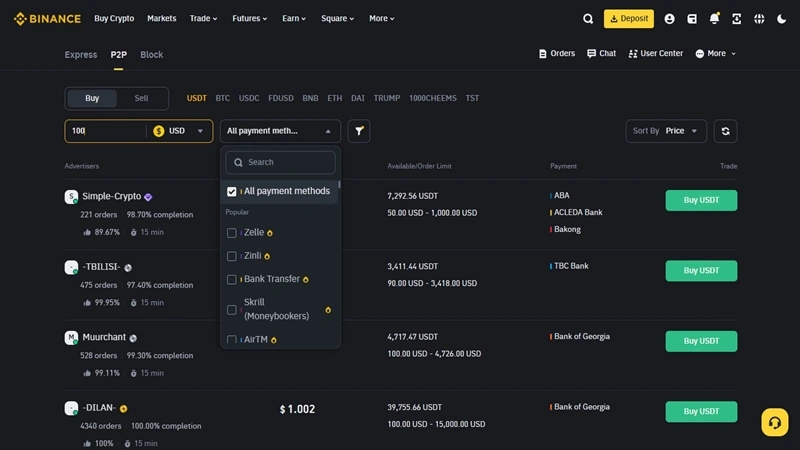800x450 pixels.
Task: Check the Bank Transfer checkbox
Action: point(232,280)
